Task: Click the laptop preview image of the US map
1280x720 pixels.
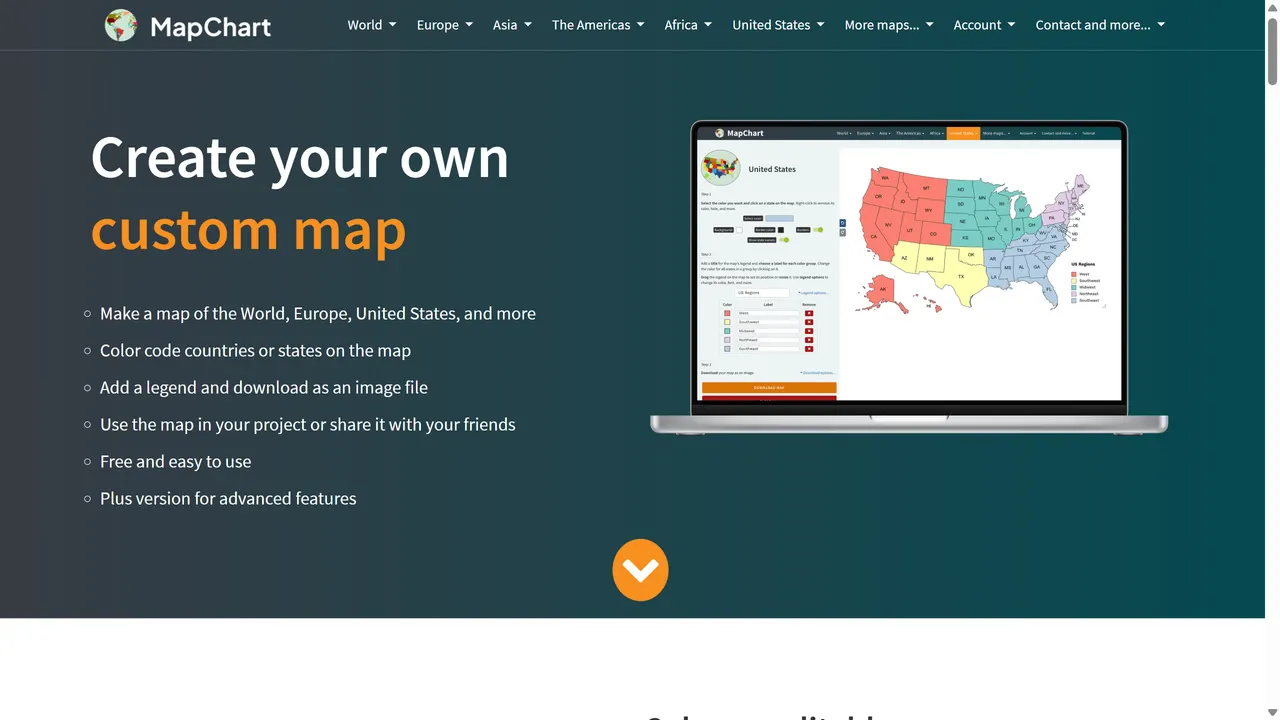Action: point(909,277)
